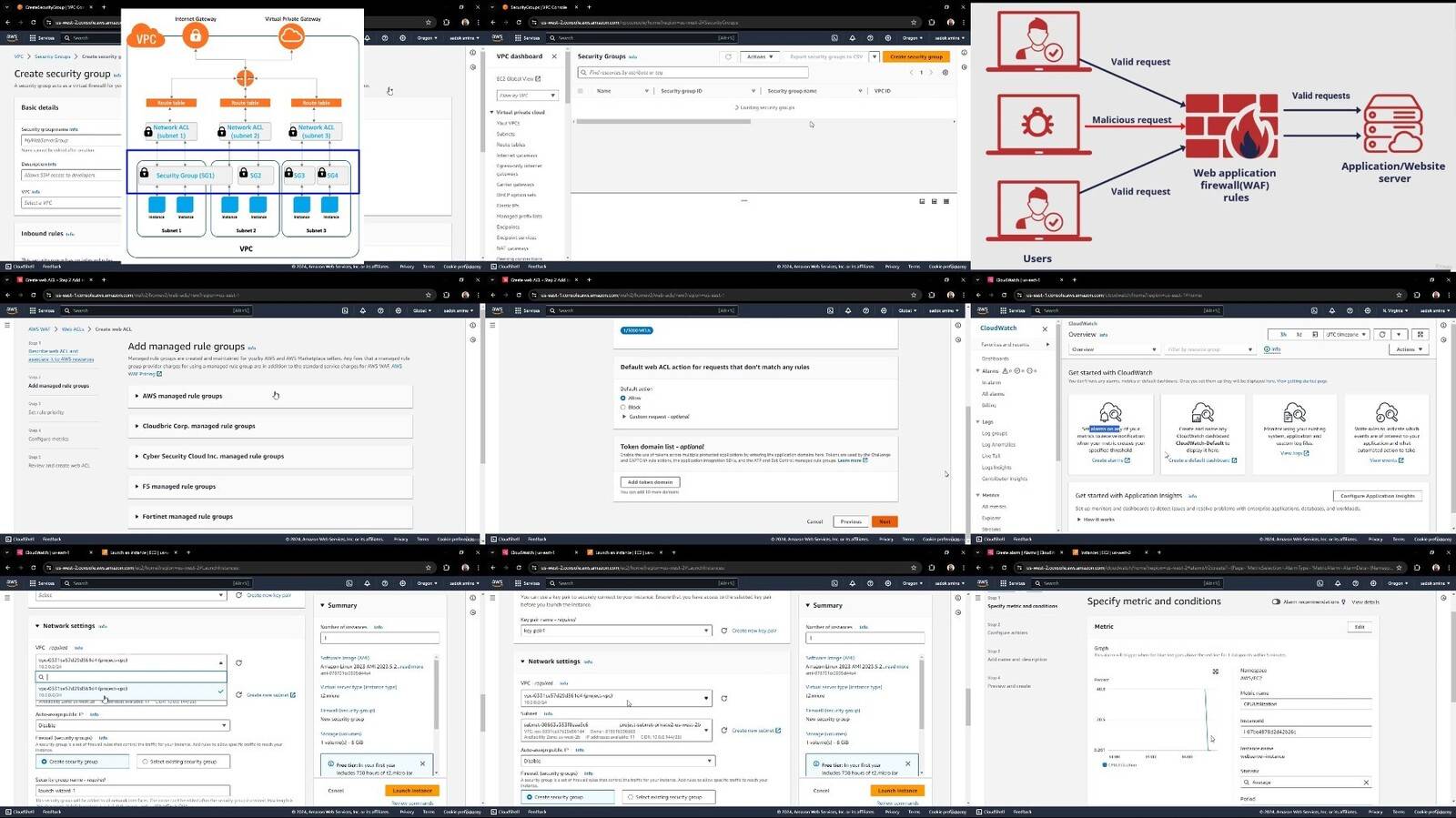
Task: Click the Alarms in-alarm count icon in CloudWatch sidebar
Action: point(1006,371)
